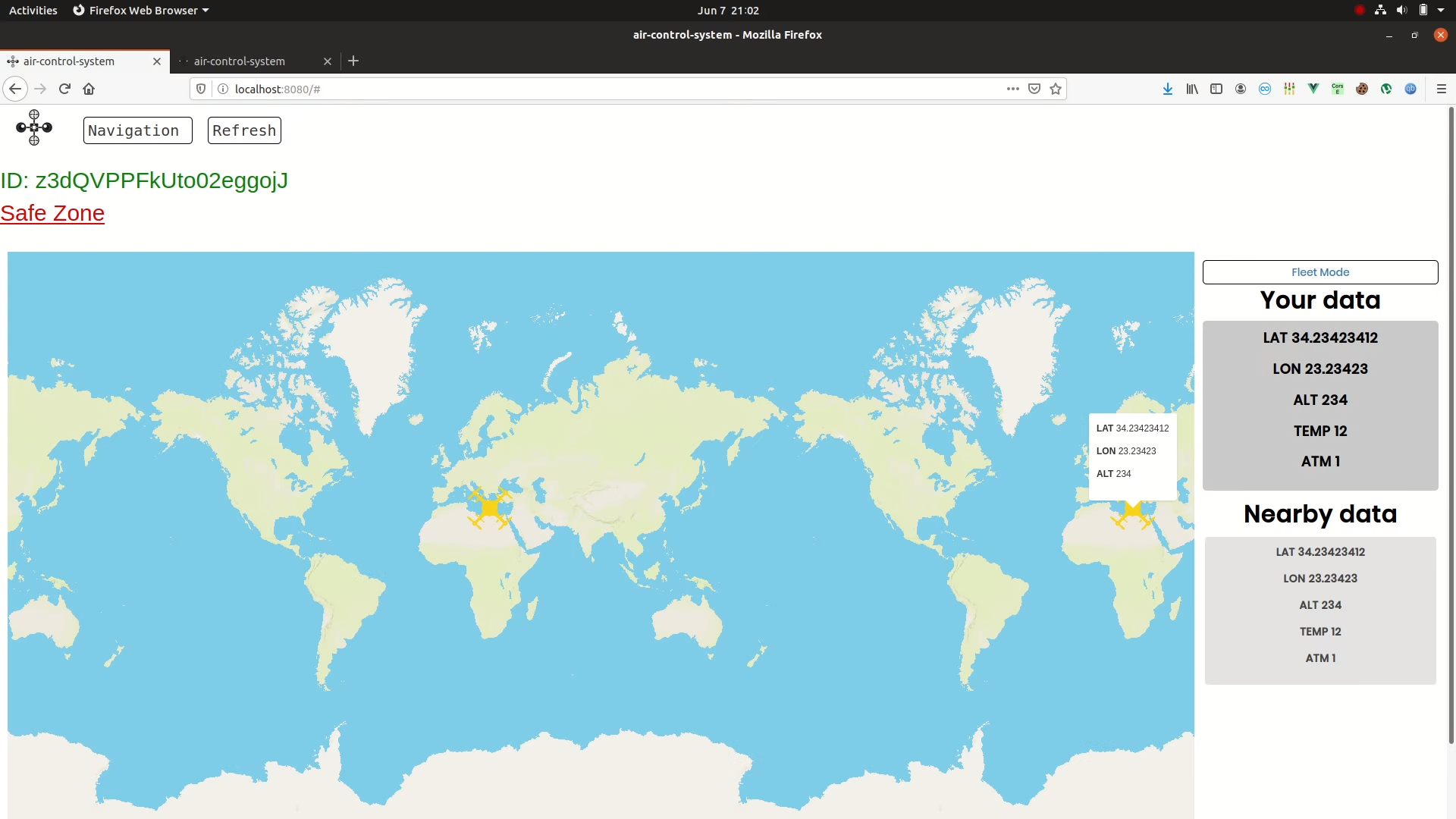Viewport: 1456px width, 819px height.
Task: Open Firefox hamburger menu
Action: point(1442,89)
